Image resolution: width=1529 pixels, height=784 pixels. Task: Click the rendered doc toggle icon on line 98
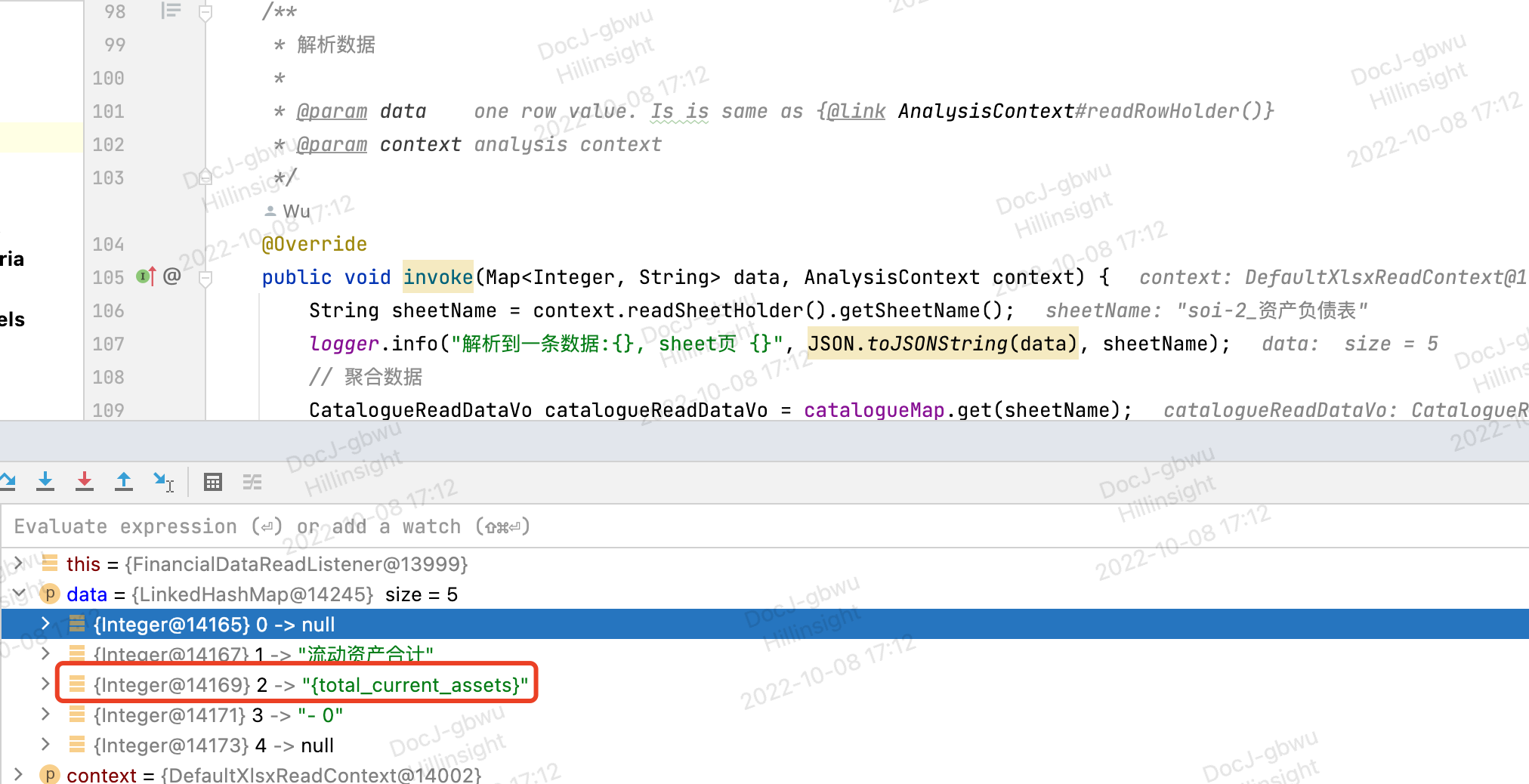point(171,11)
